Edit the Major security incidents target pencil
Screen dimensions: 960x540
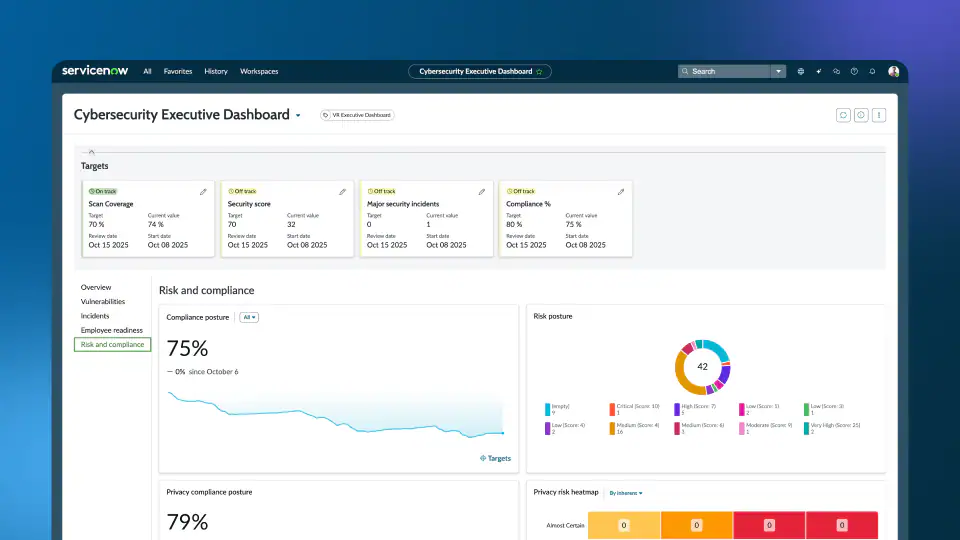tap(482, 192)
